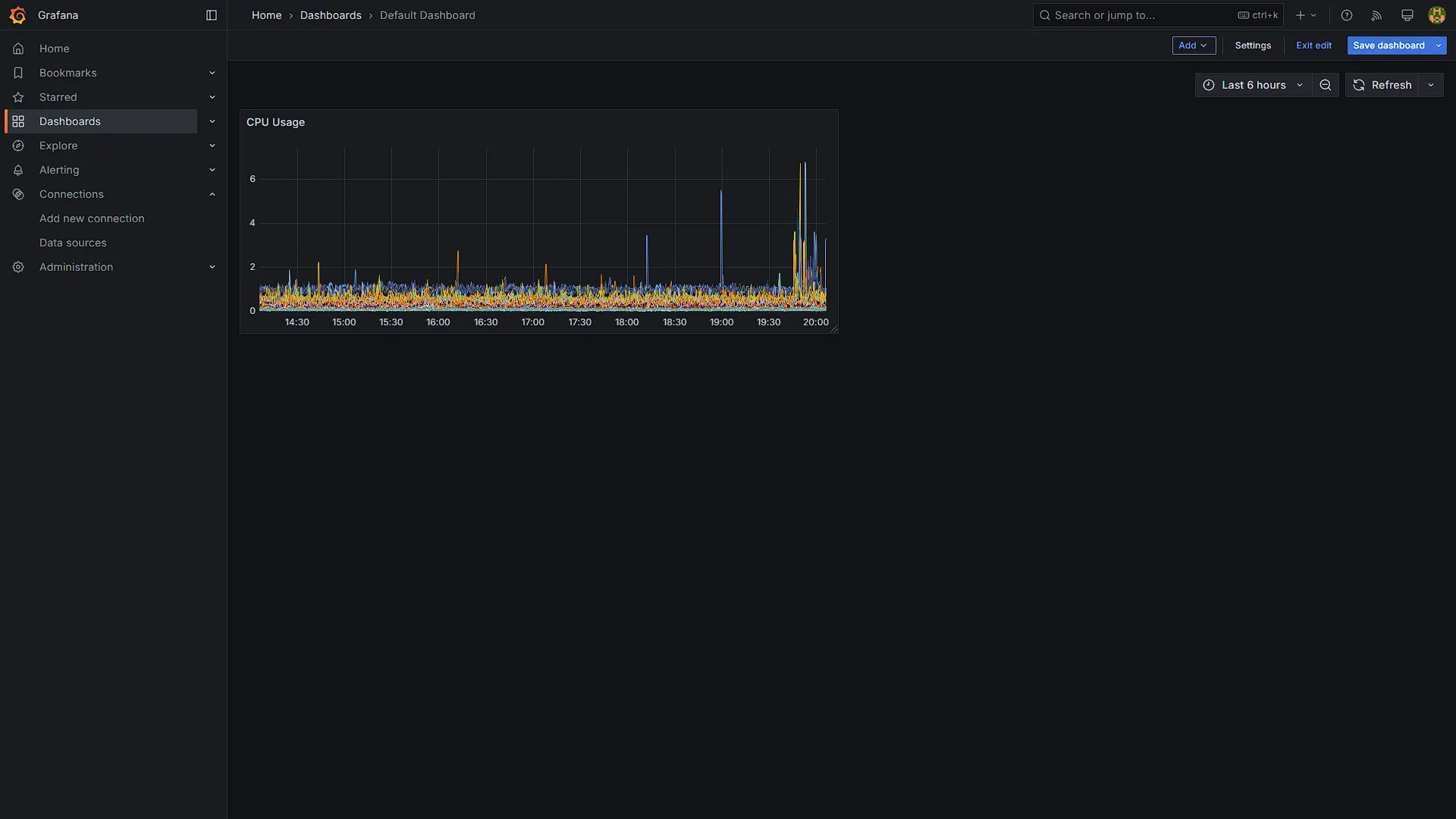Click the panel resize handle corner

pos(833,328)
